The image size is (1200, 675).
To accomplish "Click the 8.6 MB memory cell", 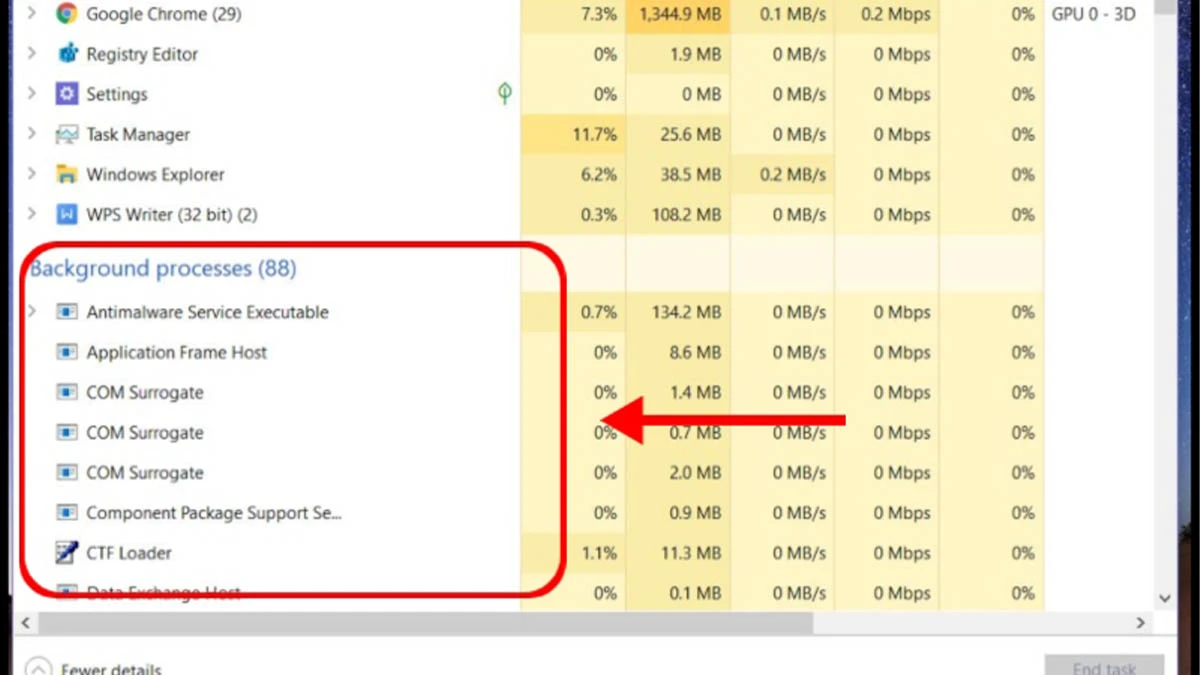I will pos(678,352).
